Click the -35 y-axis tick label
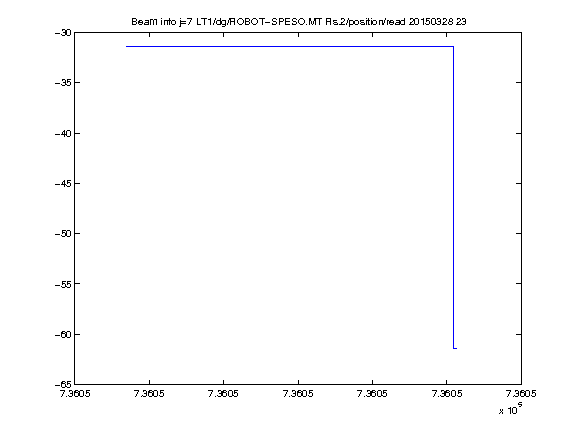576x432 pixels. tap(63, 83)
